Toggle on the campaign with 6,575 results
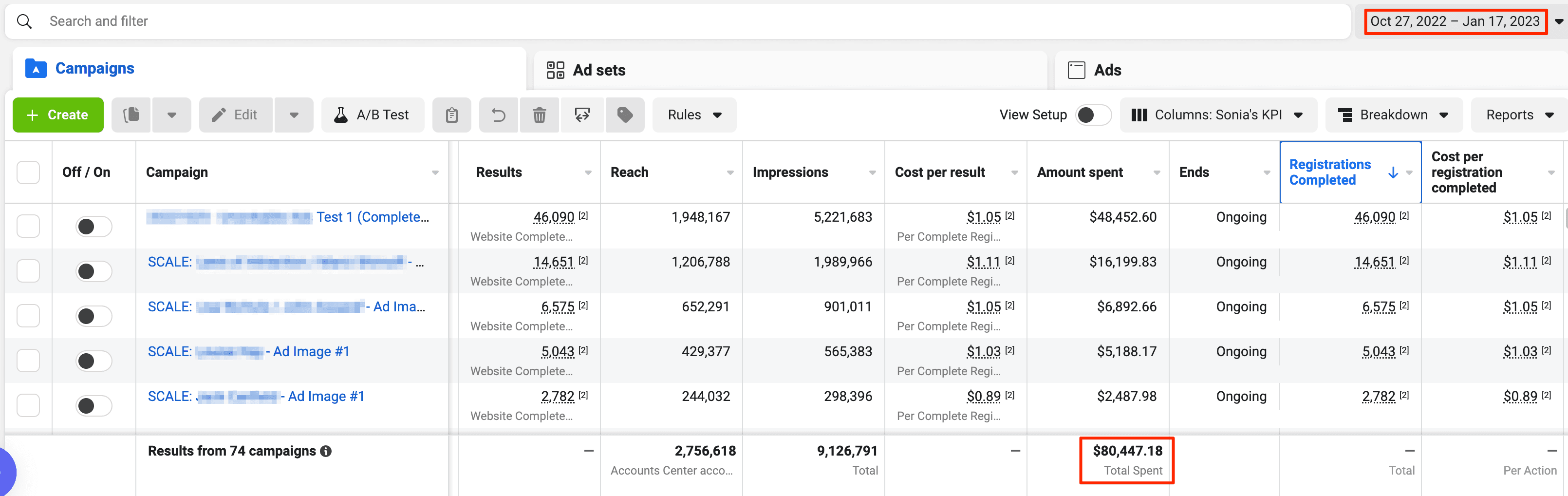Screen dimensions: 1568x496 click(93, 316)
